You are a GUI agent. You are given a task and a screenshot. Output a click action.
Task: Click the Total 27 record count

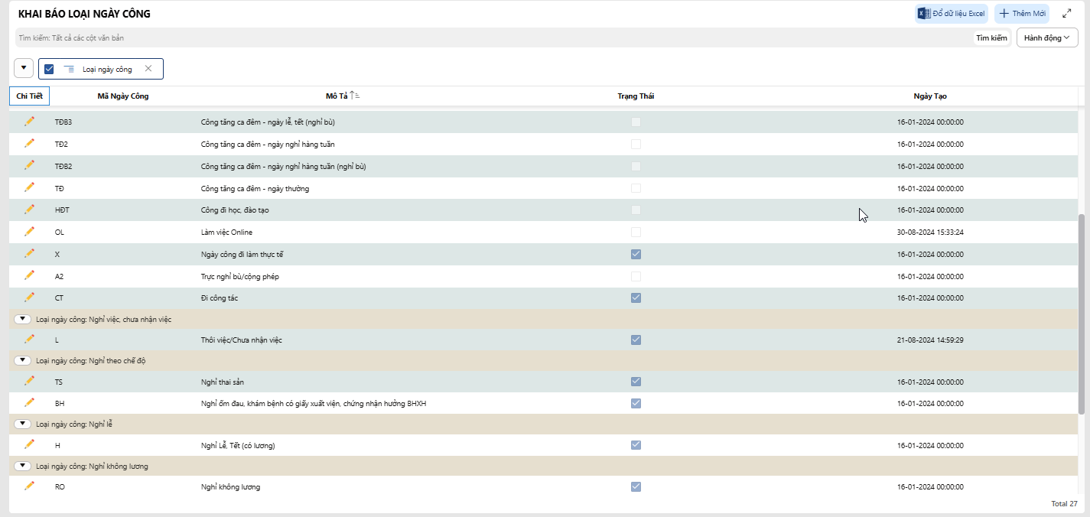coord(1064,503)
